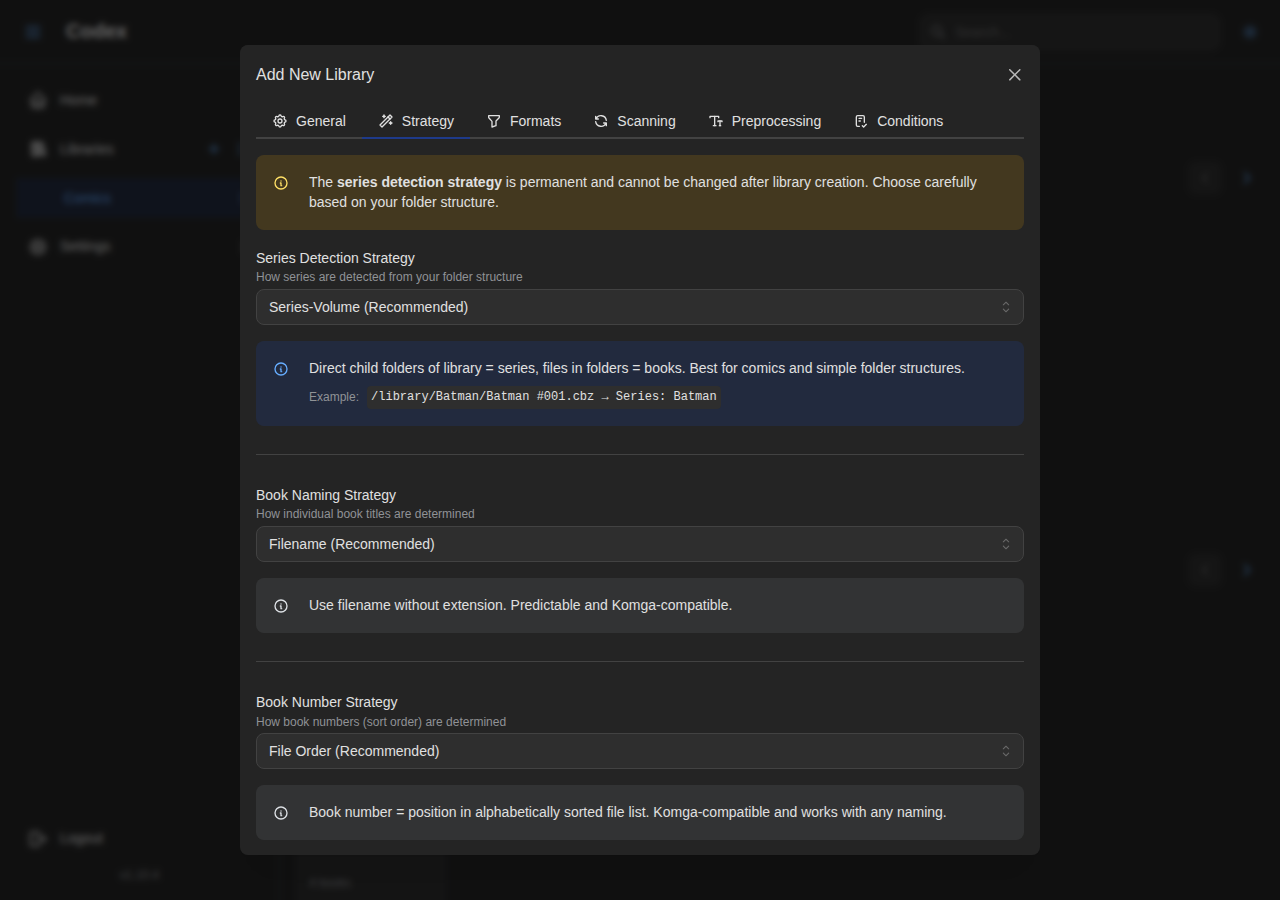Click the blue info icon beside folder description
The height and width of the screenshot is (900, 1280).
click(x=281, y=369)
